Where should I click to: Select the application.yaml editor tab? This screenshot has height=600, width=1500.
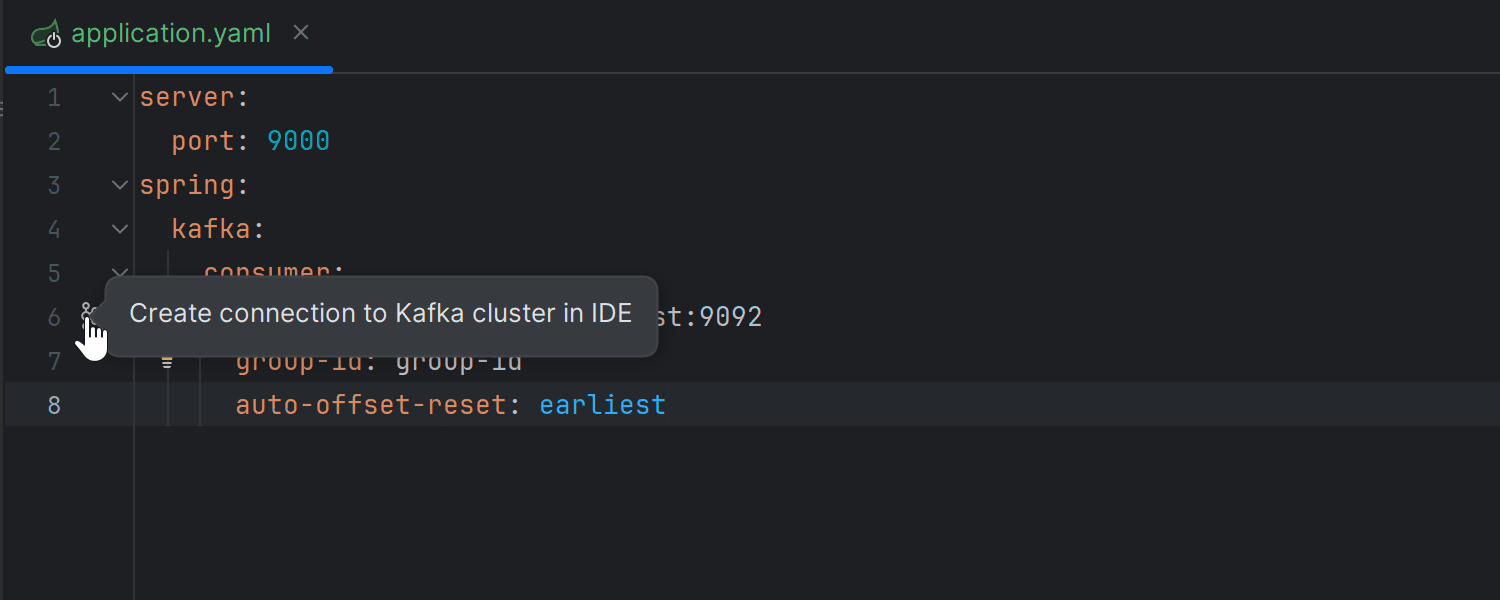click(x=170, y=32)
